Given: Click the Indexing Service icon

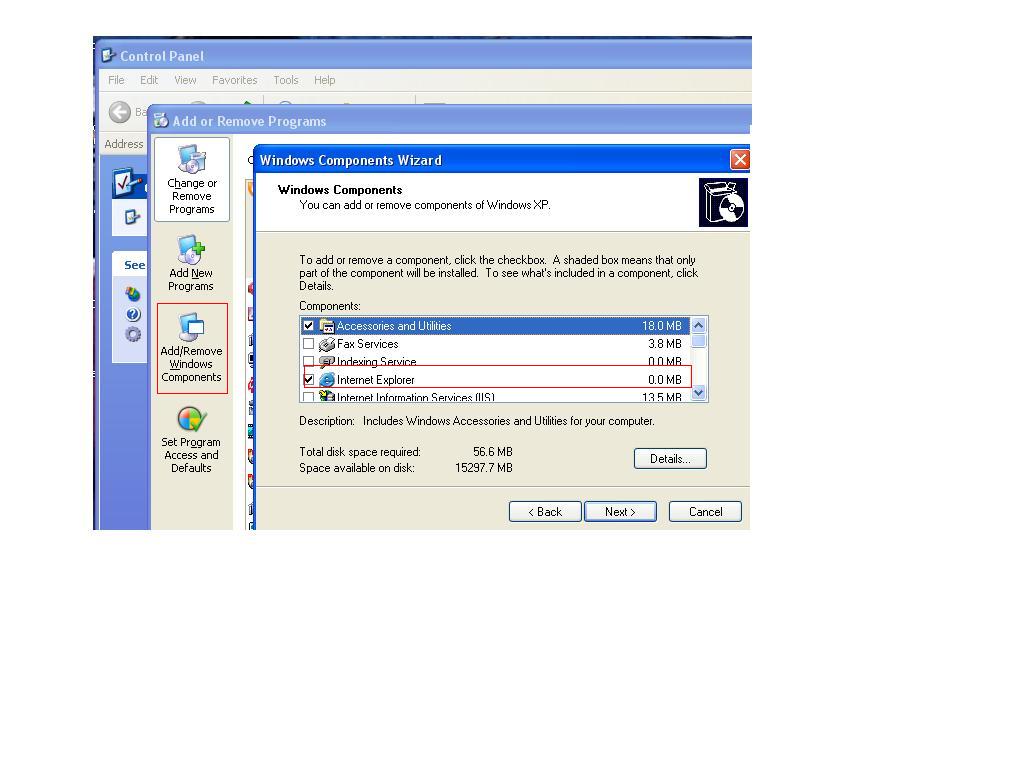Looking at the screenshot, I should pos(327,361).
